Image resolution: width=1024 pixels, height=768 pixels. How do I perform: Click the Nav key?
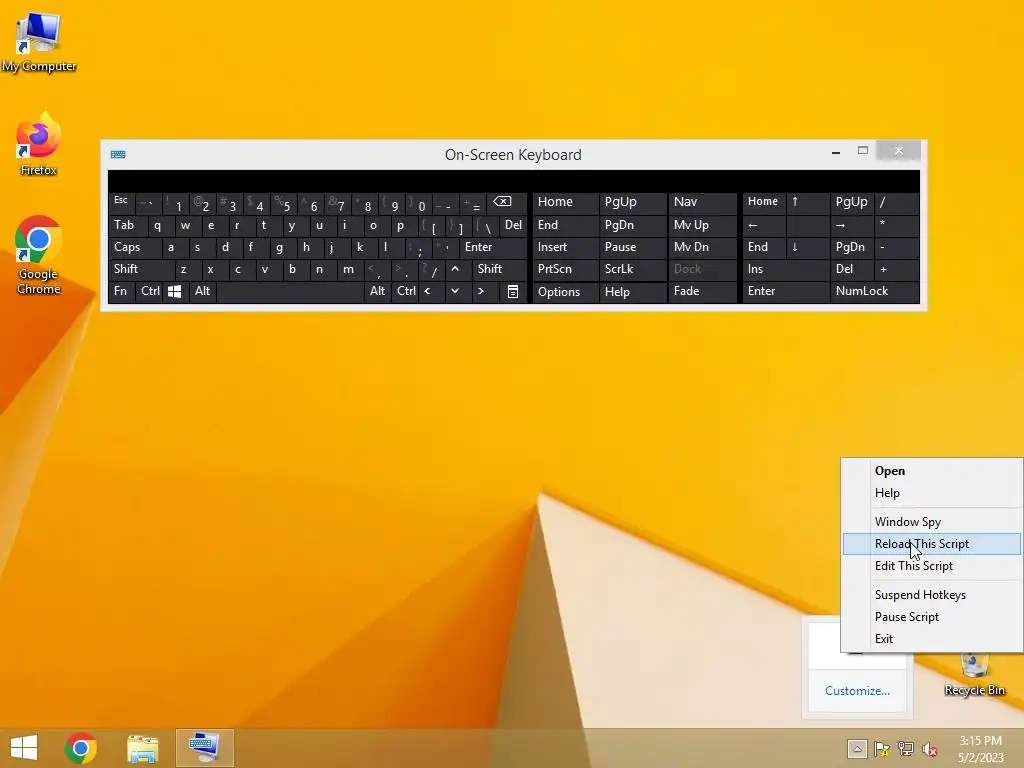pos(703,203)
